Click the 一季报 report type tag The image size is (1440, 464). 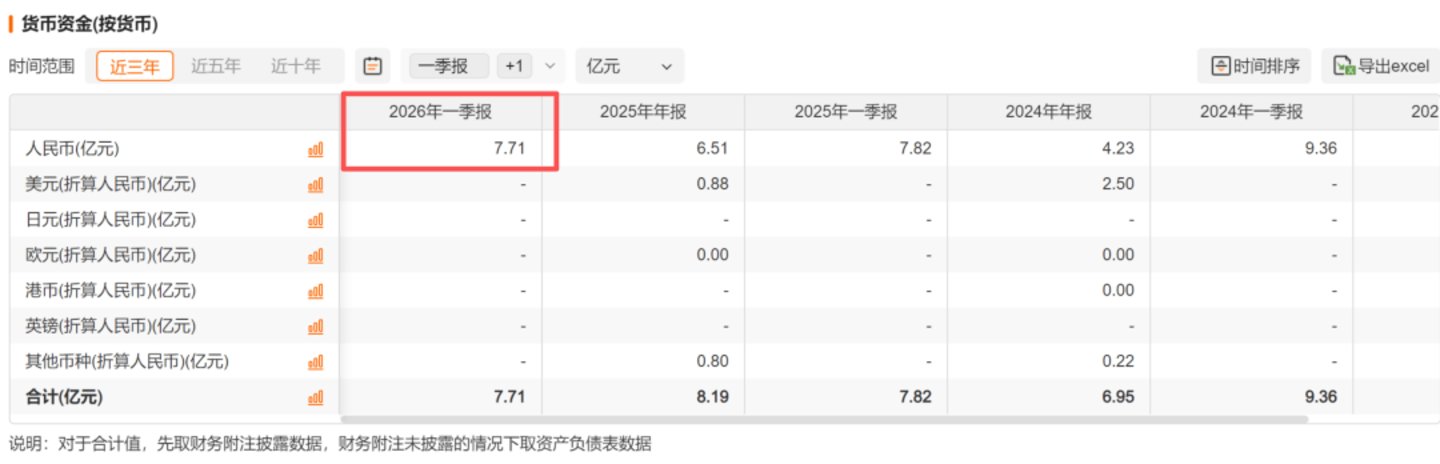pyautogui.click(x=448, y=66)
